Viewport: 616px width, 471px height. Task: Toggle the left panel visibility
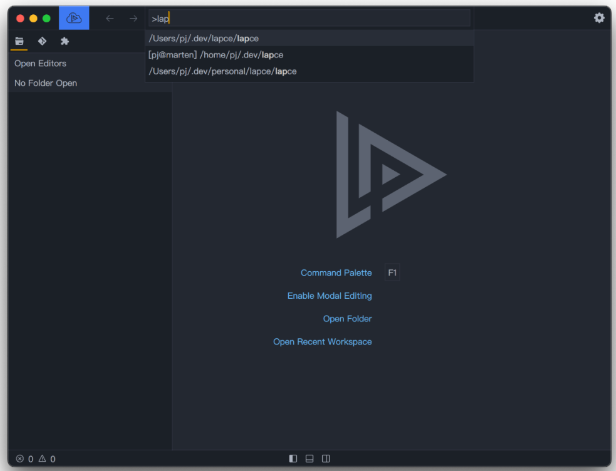click(293, 458)
